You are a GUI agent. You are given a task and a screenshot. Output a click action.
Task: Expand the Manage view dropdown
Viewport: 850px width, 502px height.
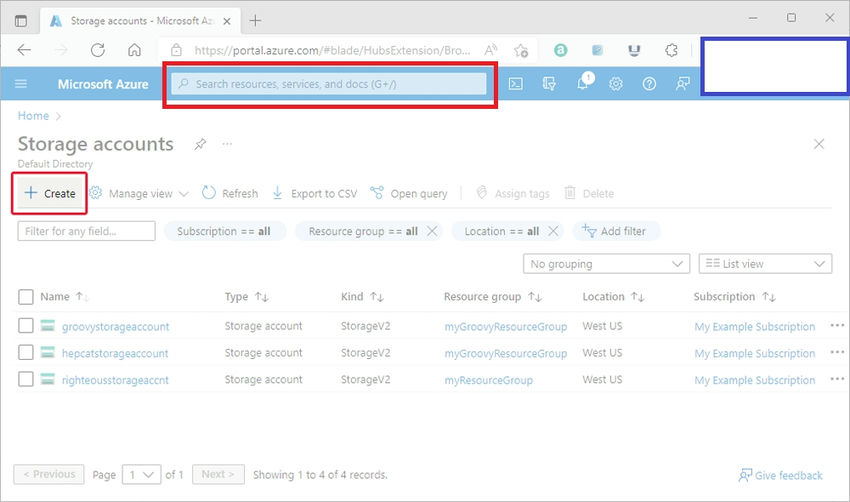(139, 194)
